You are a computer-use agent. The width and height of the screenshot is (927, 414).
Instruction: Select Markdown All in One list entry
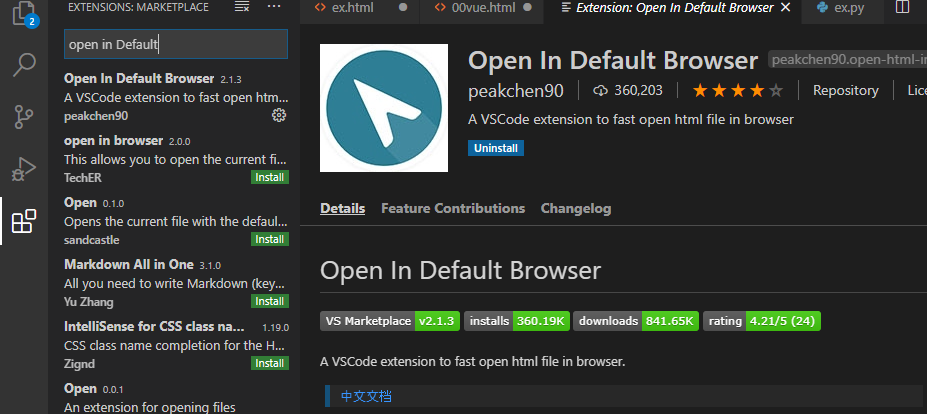[x=176, y=283]
